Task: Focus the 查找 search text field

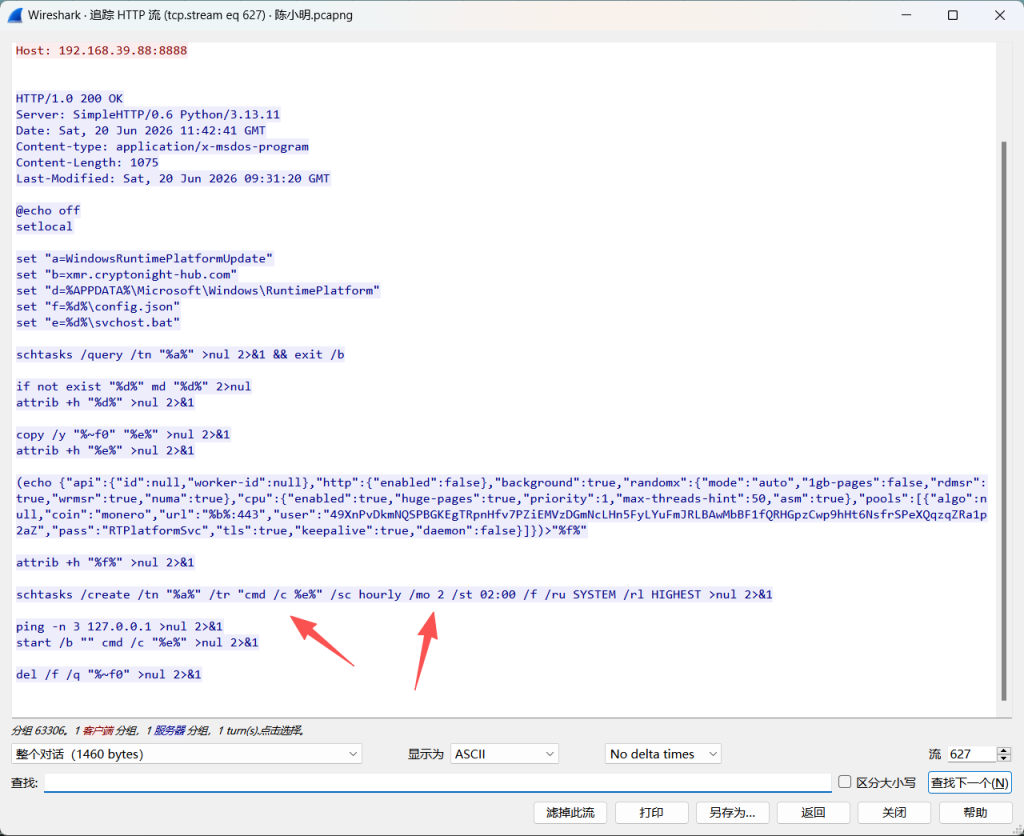Action: pos(438,782)
